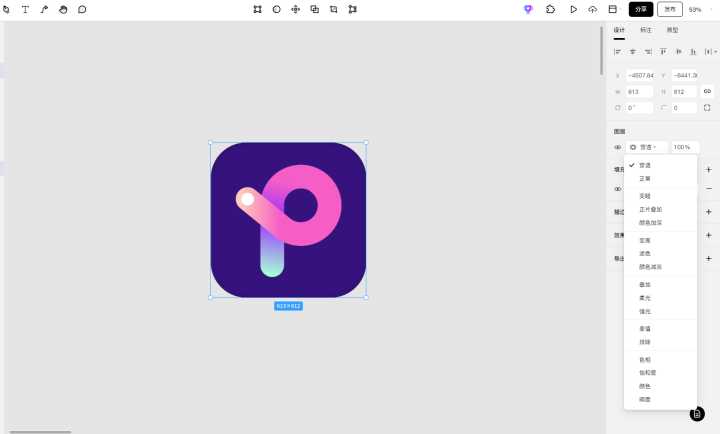
Task: Switch to the 设计 tab
Action: [619, 30]
